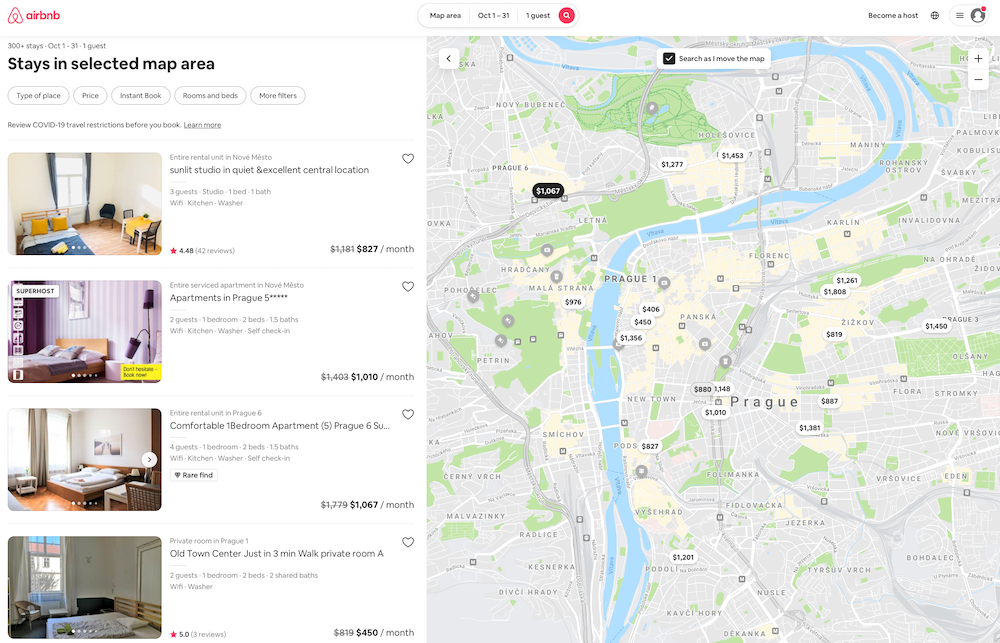Click the profile avatar icon
The height and width of the screenshot is (643, 1000).
[978, 15]
